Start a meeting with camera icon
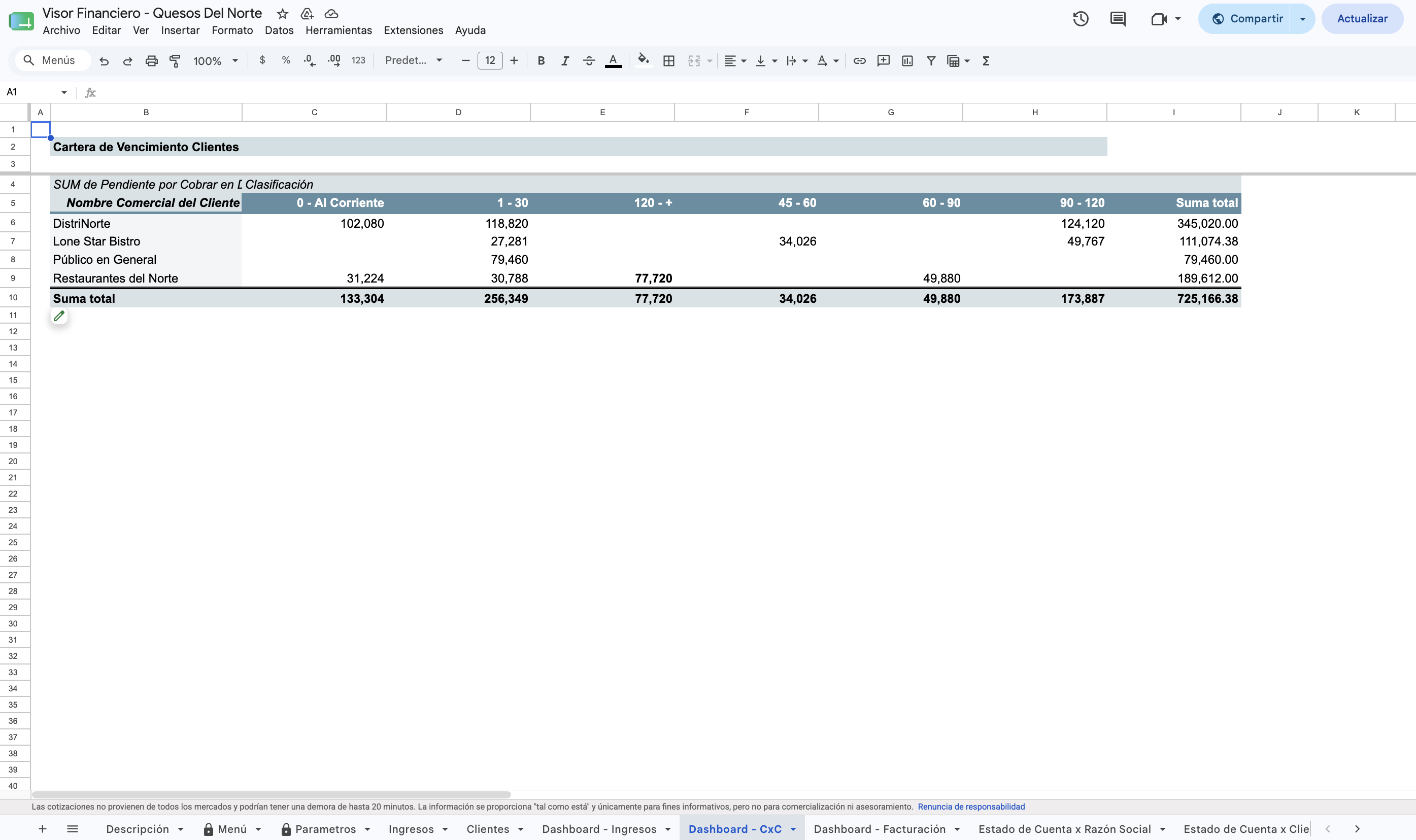 click(x=1159, y=19)
